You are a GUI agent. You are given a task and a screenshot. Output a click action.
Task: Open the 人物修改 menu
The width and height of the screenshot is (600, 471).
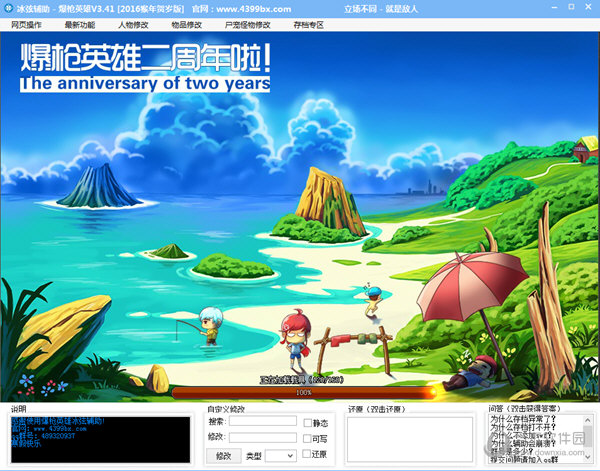(133, 25)
